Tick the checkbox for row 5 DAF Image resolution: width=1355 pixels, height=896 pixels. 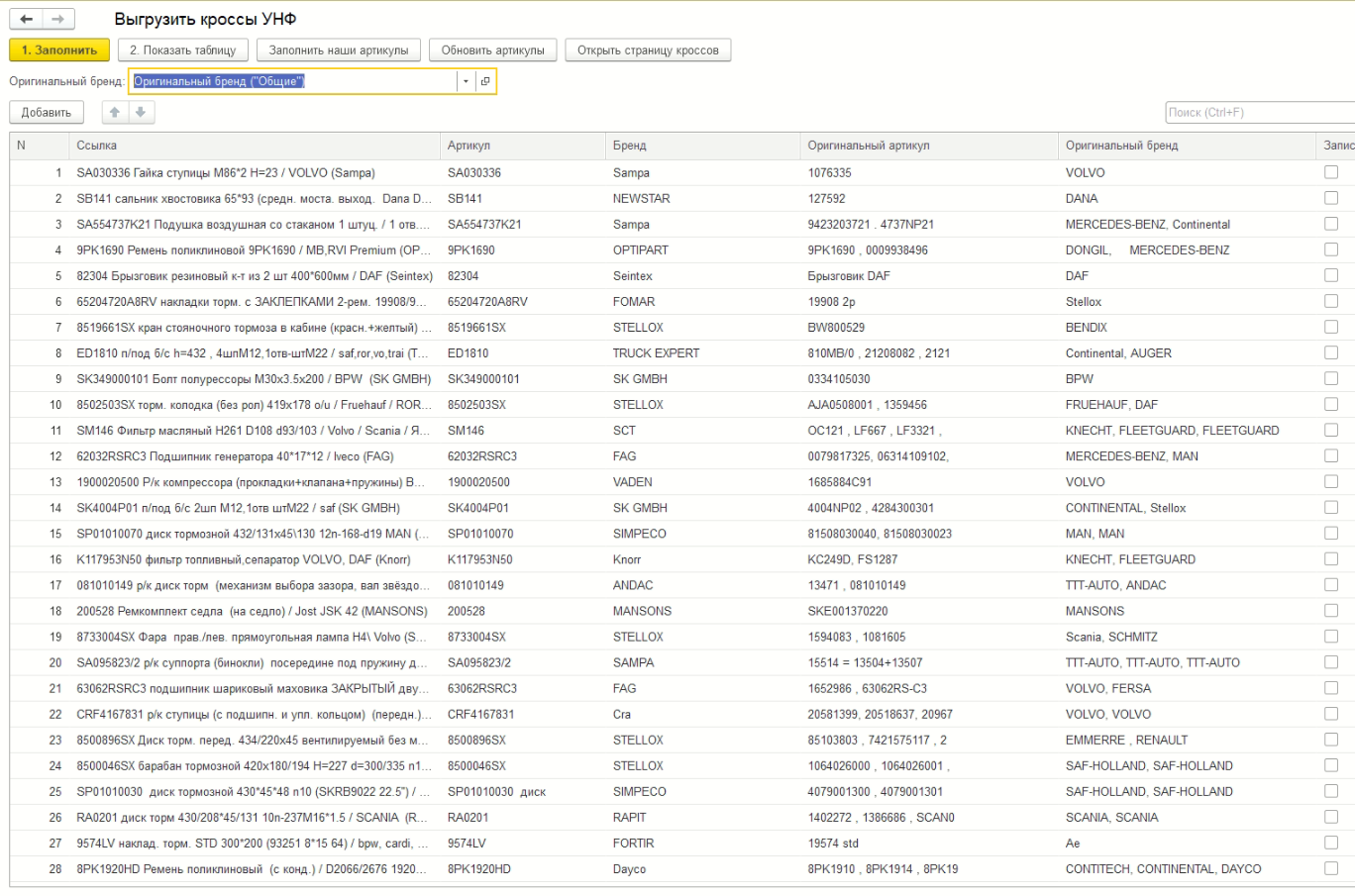coord(1331,275)
